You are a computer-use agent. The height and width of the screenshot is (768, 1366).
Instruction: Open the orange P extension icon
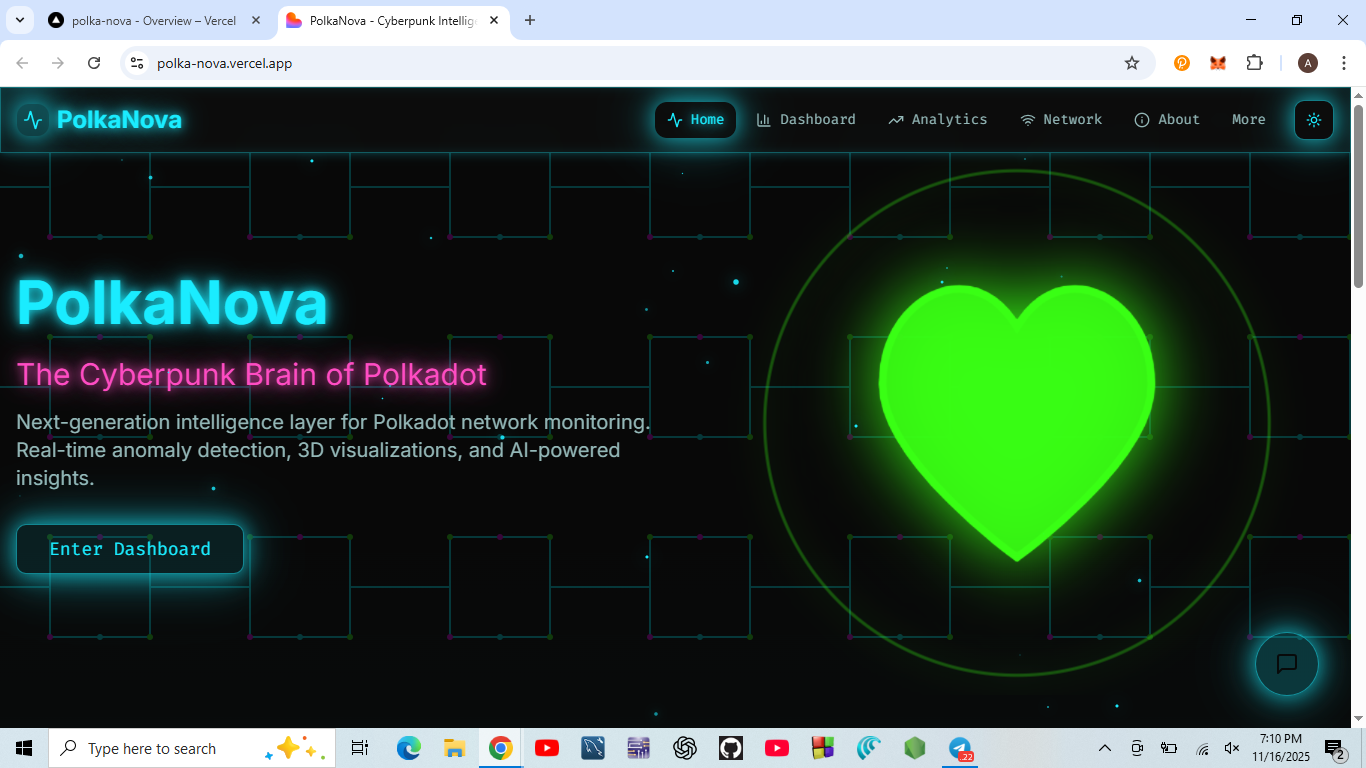click(1181, 63)
